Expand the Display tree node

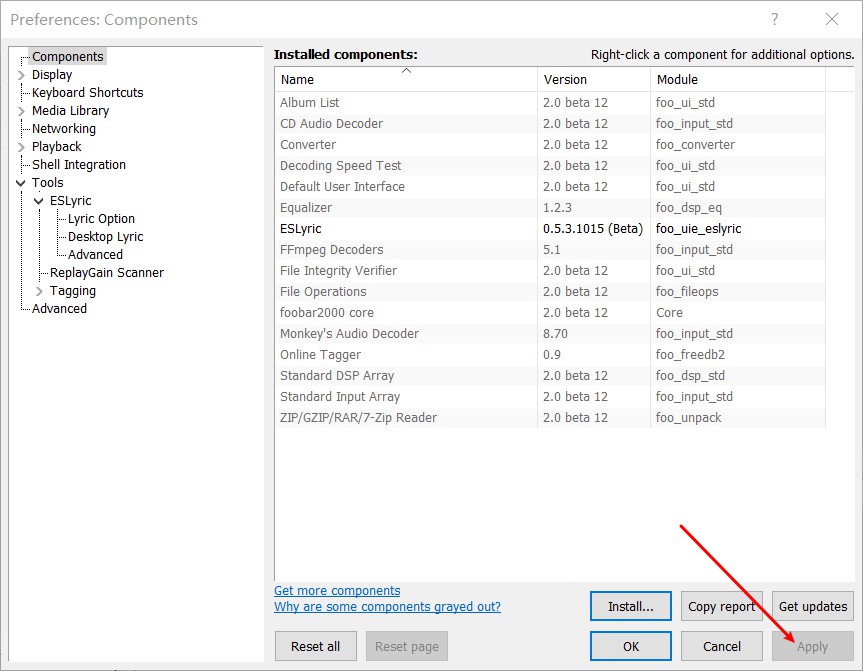[x=21, y=75]
